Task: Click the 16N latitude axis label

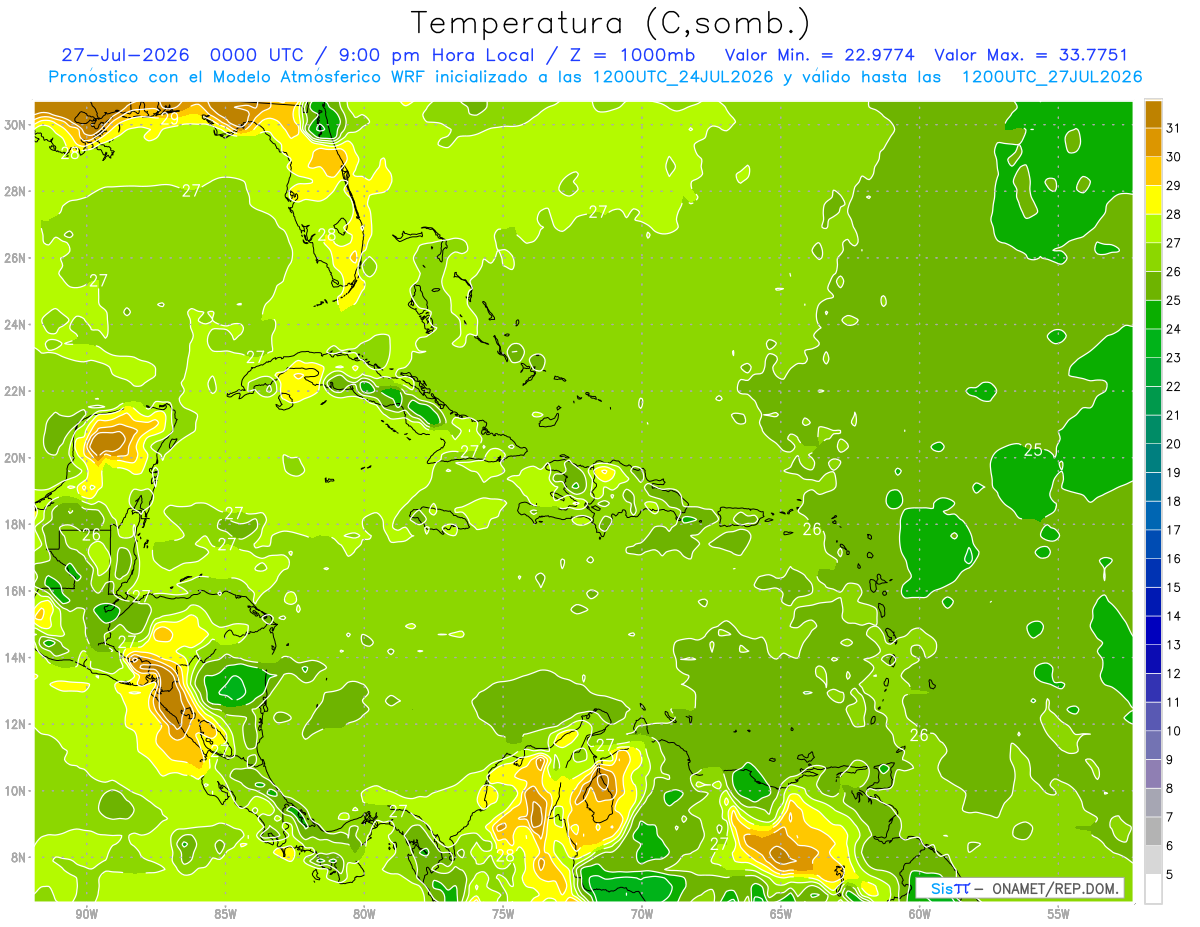Action: (16, 590)
